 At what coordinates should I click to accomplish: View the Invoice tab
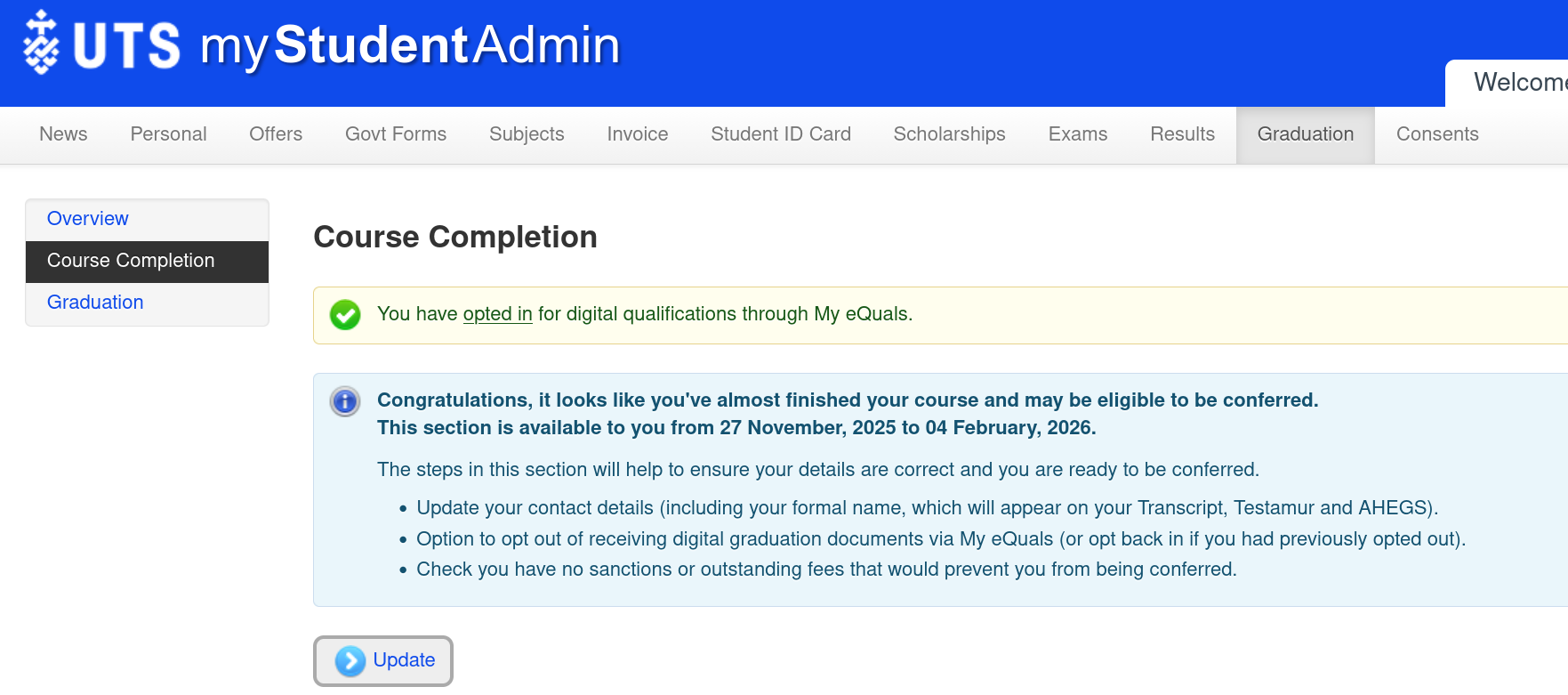pos(637,134)
